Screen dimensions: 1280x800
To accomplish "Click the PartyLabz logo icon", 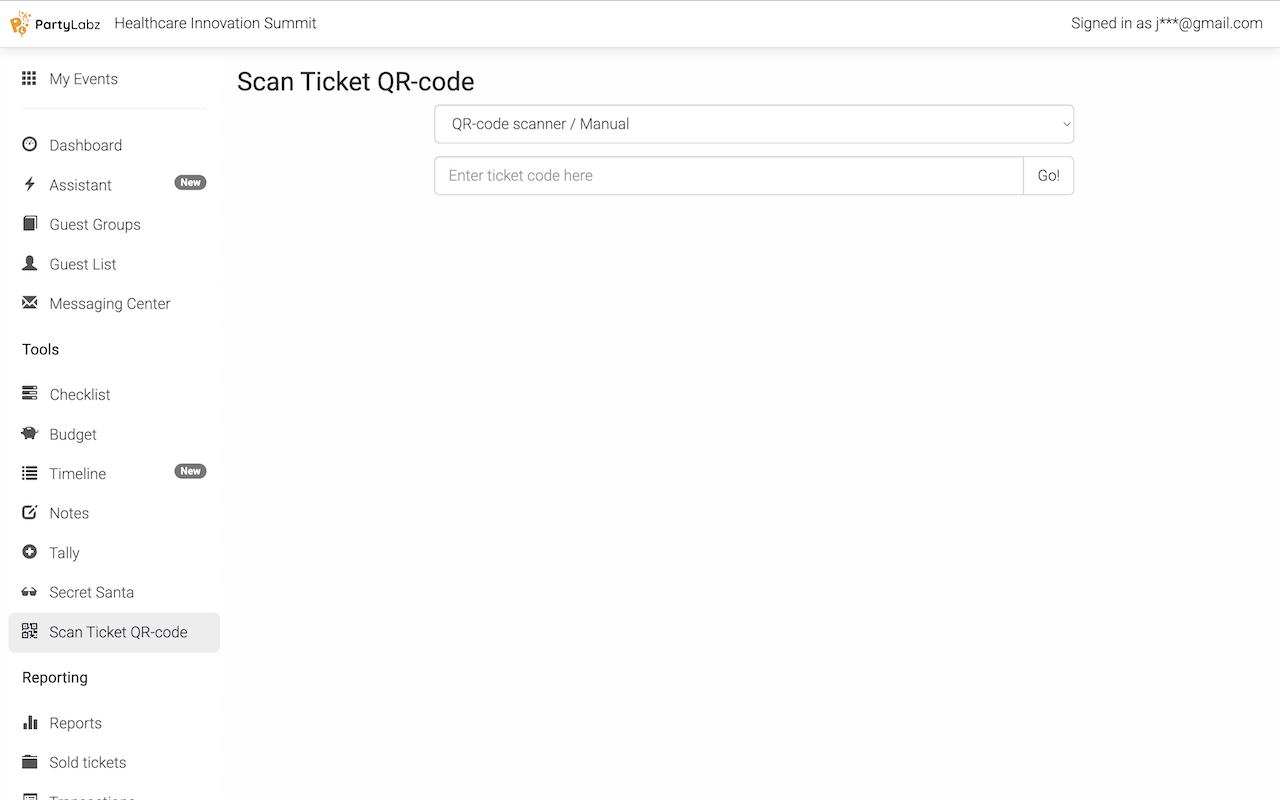I will point(21,24).
